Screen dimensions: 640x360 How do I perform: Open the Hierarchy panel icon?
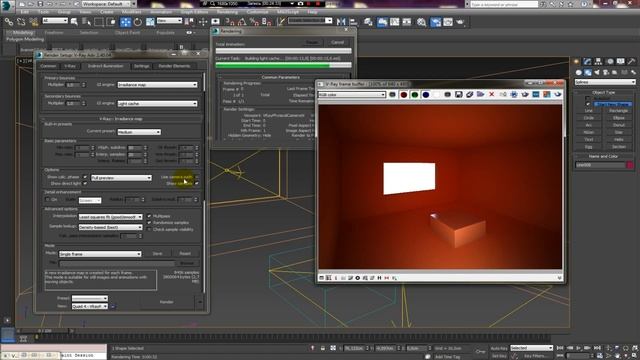pos(598,62)
